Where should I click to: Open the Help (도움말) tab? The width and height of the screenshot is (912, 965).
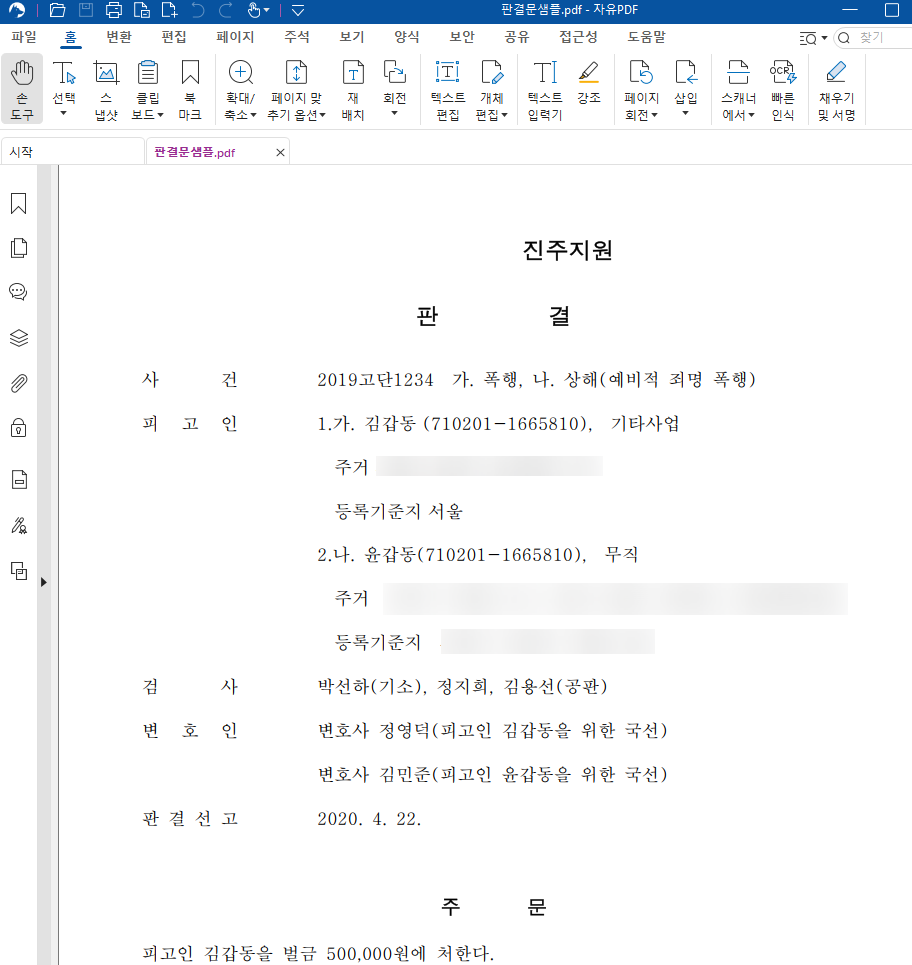tap(646, 37)
